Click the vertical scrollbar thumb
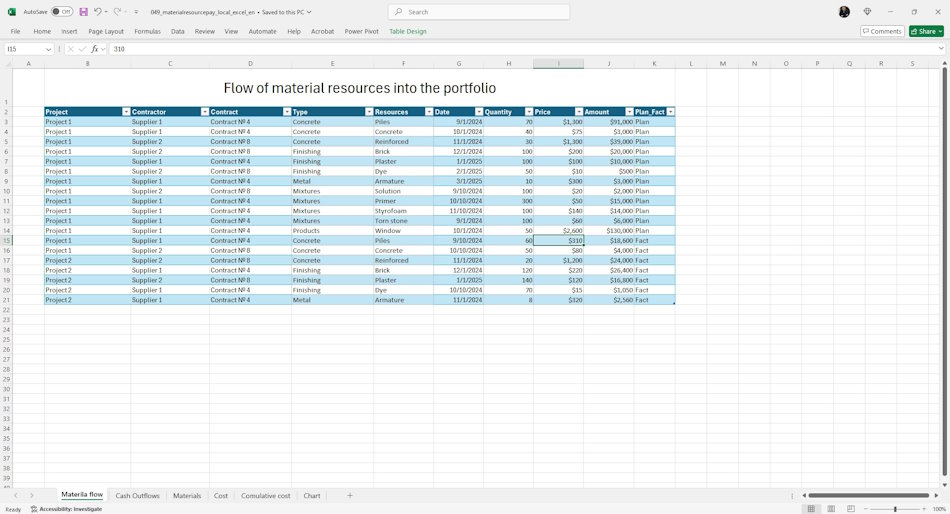The image size is (950, 514). (x=944, y=272)
